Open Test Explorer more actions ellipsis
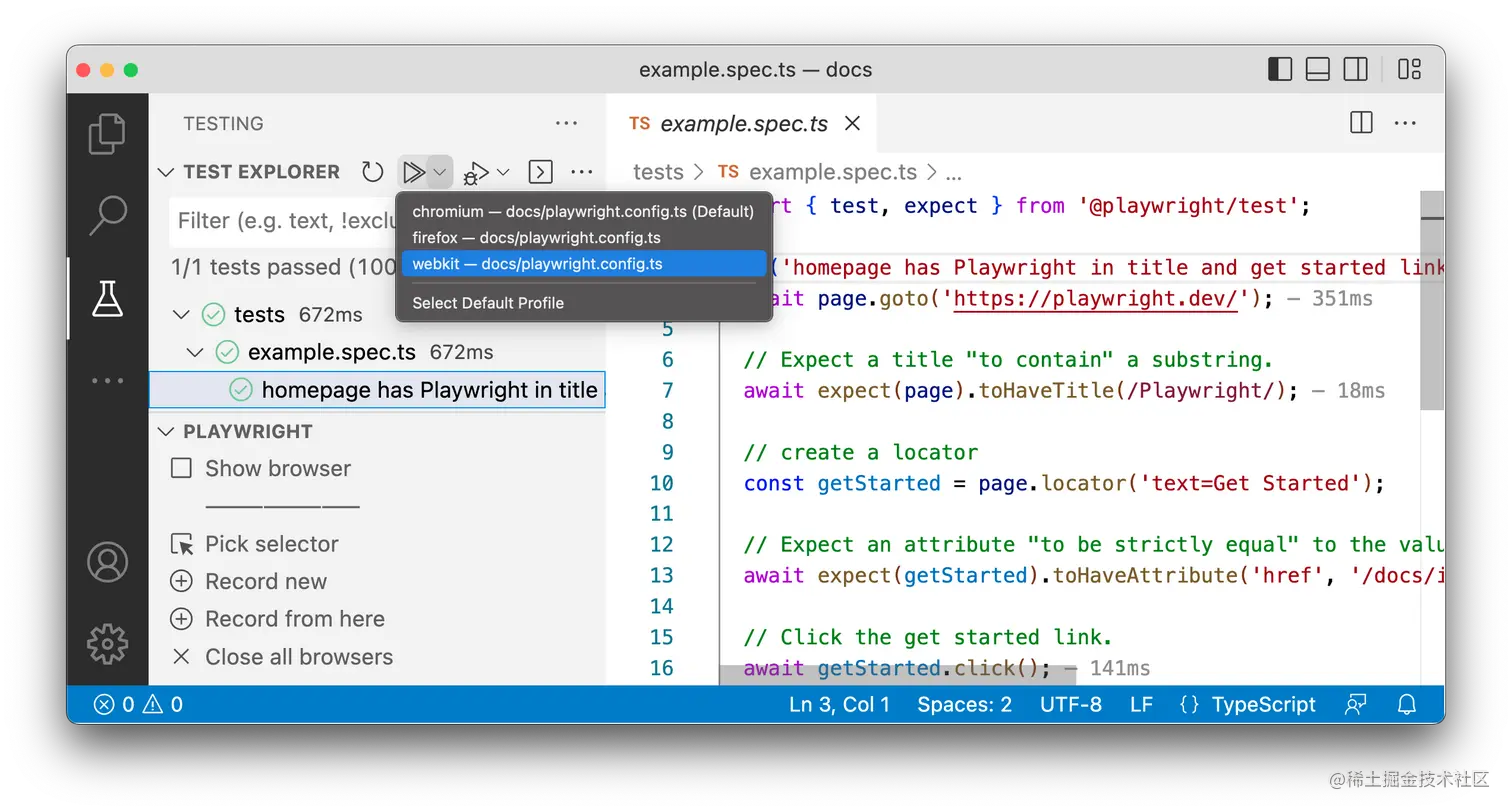The width and height of the screenshot is (1512, 812). [x=581, y=172]
